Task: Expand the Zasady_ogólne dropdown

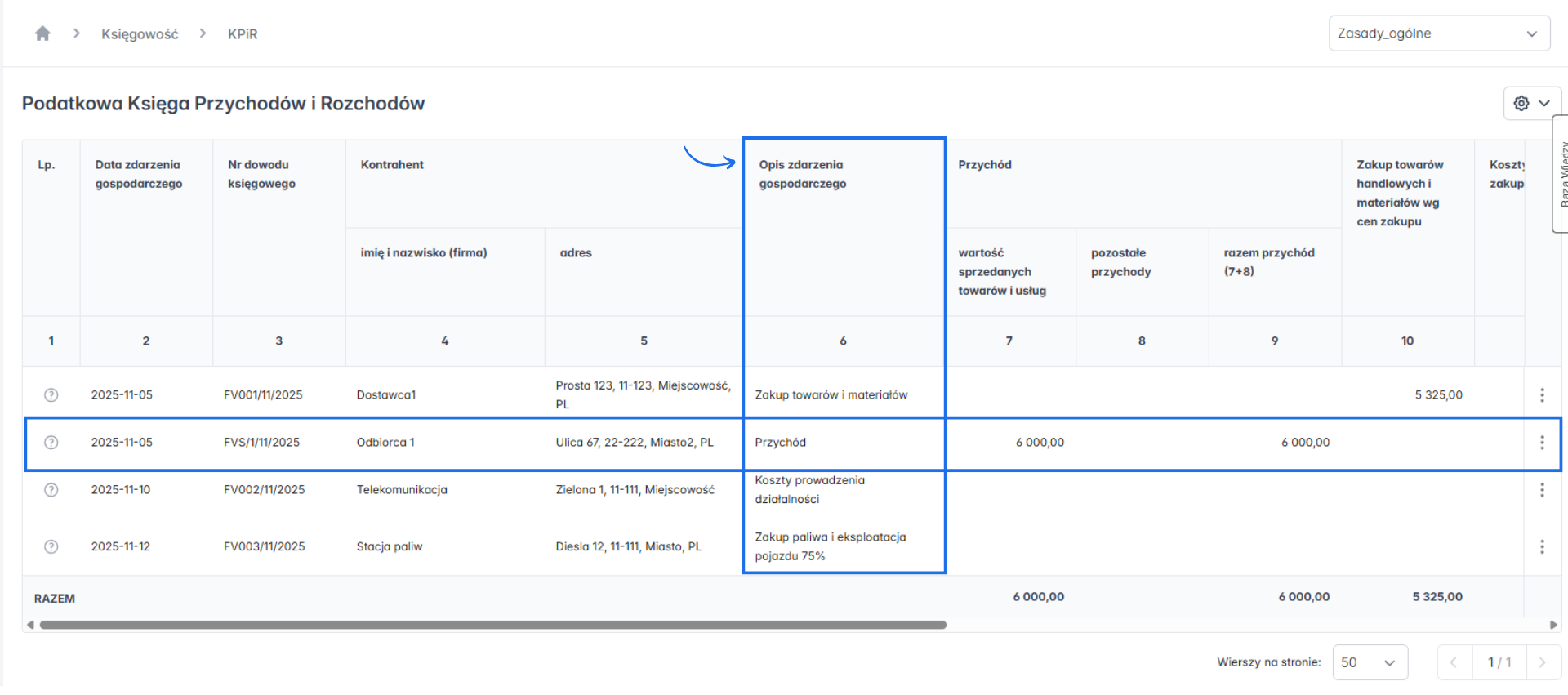Action: 1439,33
